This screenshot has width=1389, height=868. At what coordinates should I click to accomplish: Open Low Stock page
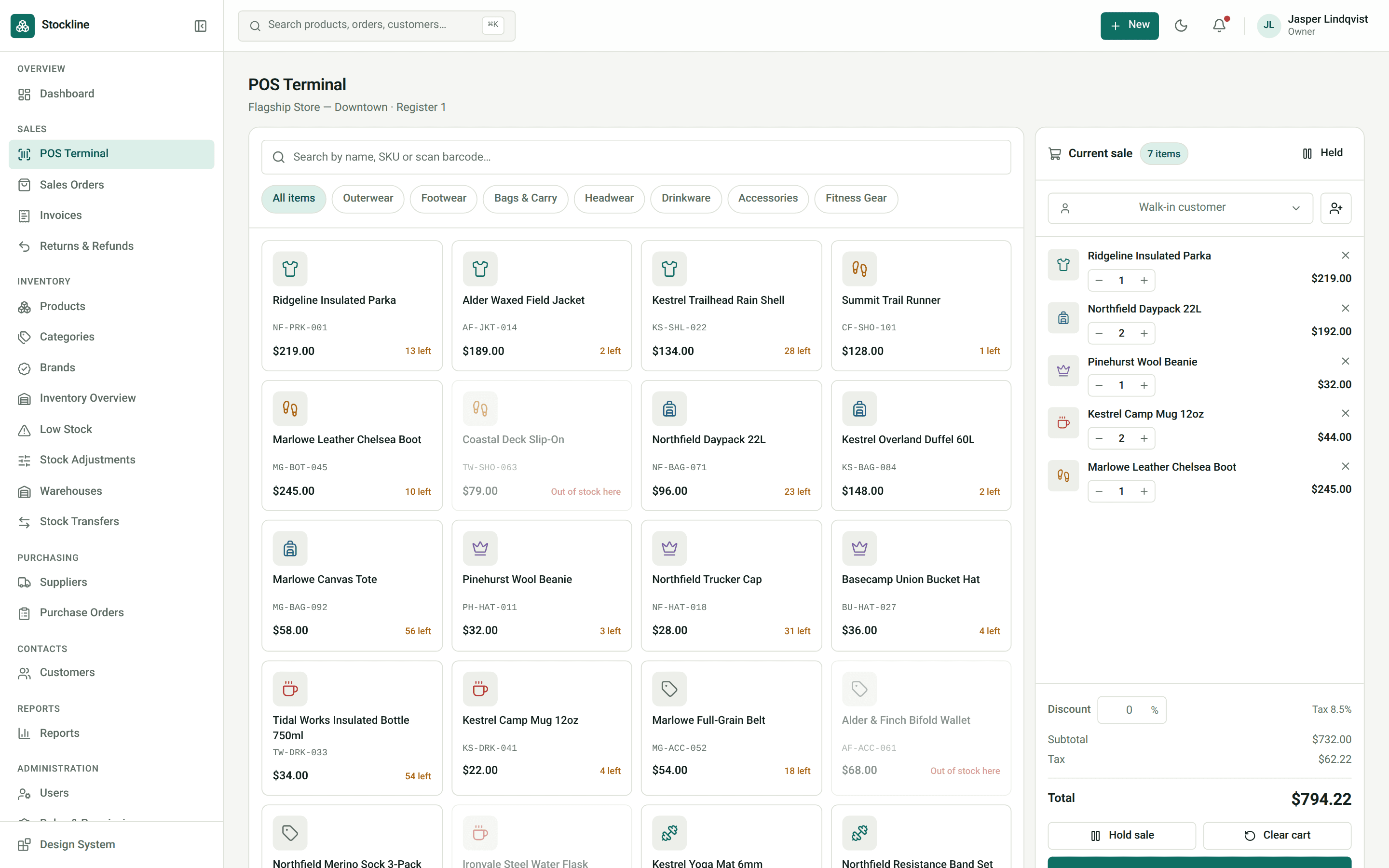[111, 429]
